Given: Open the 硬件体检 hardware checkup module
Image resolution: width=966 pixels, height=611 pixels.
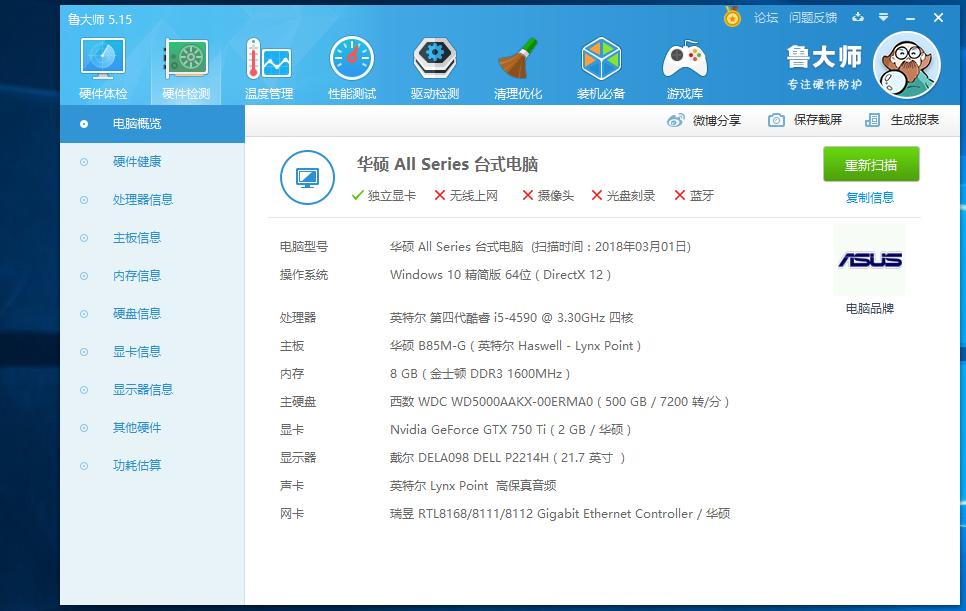Looking at the screenshot, I should pos(103,68).
